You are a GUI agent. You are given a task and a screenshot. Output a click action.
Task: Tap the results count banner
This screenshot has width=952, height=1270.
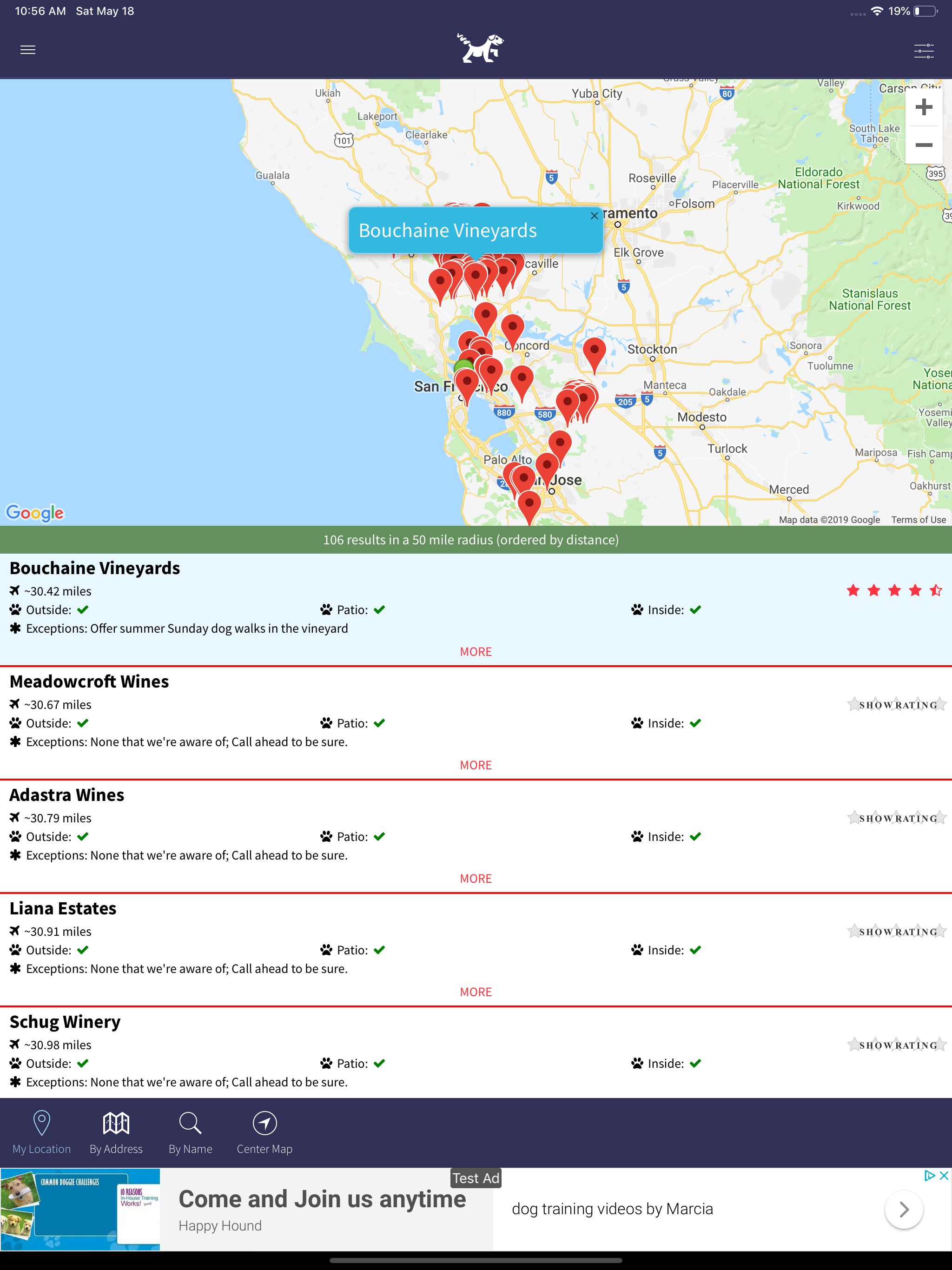[x=476, y=540]
